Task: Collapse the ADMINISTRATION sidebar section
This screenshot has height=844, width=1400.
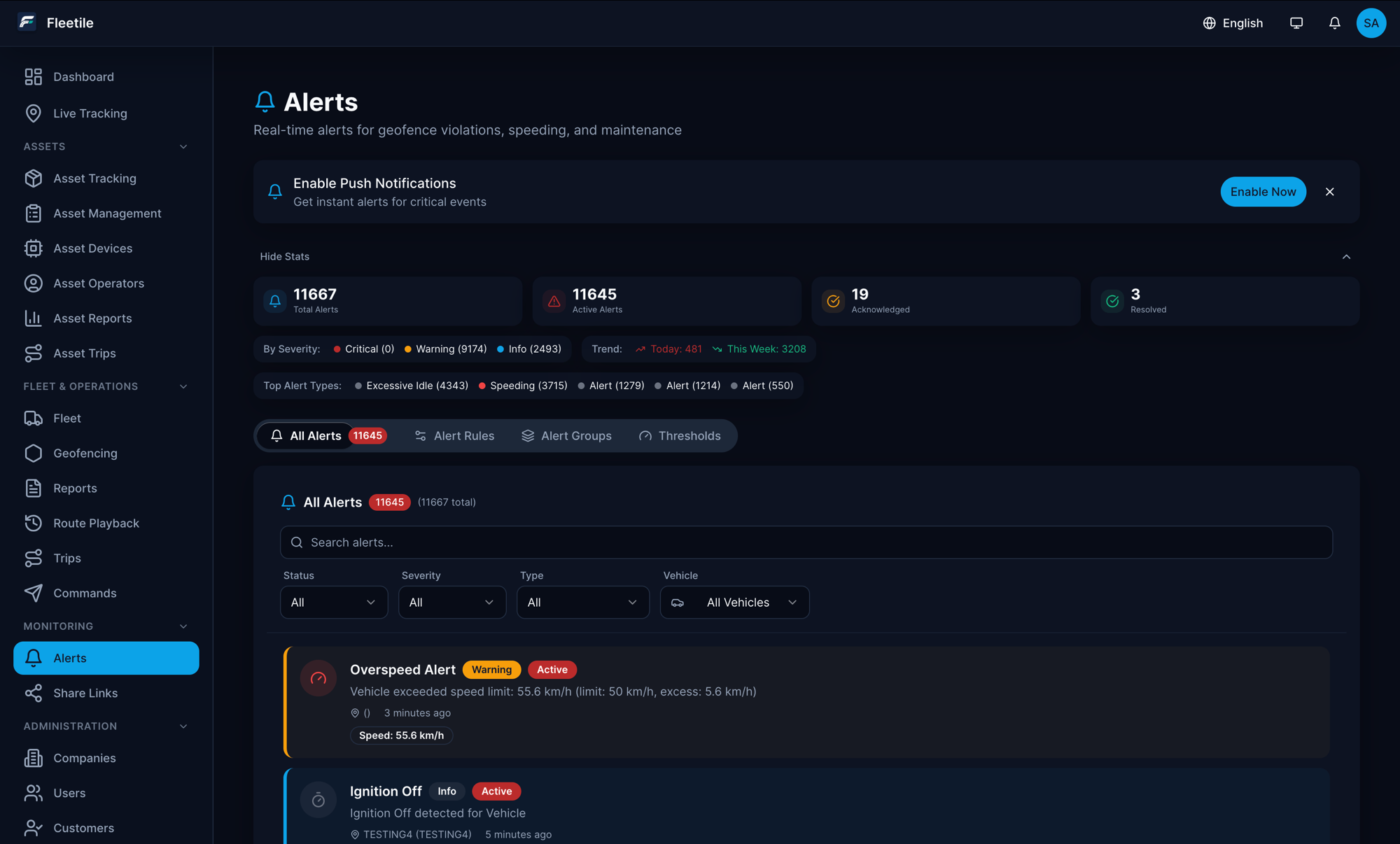Action: (183, 727)
